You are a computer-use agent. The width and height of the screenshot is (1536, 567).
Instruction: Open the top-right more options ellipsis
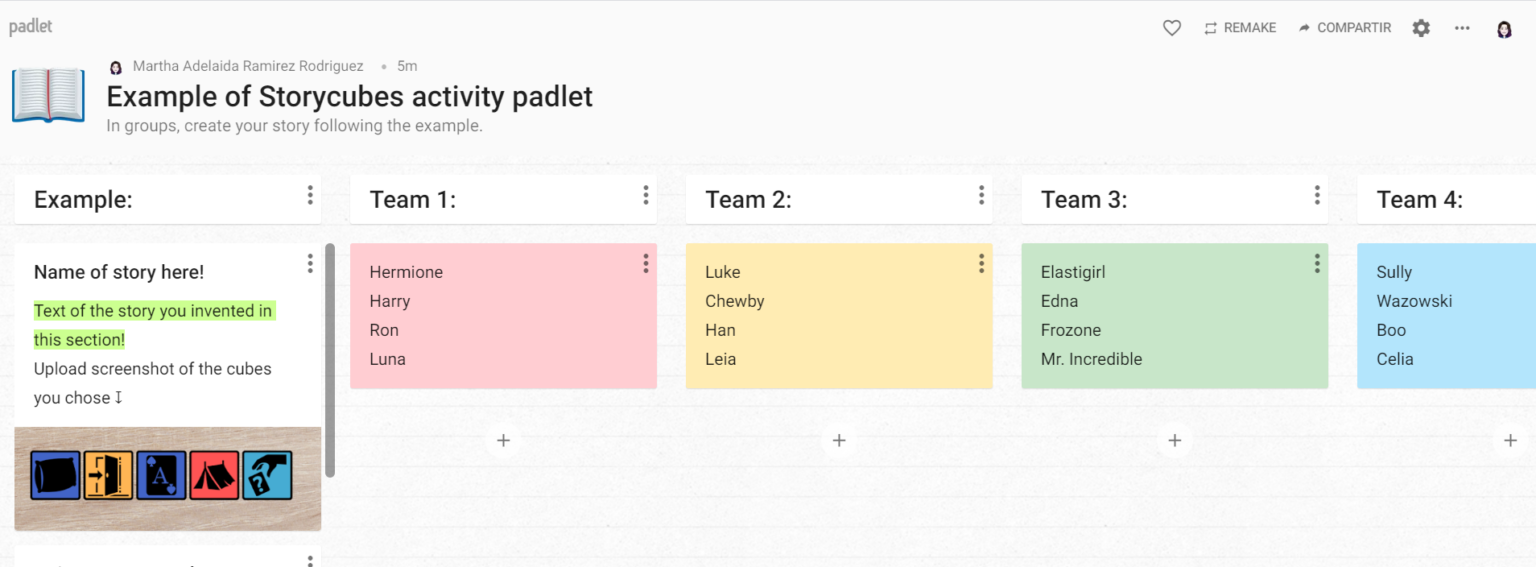1462,28
